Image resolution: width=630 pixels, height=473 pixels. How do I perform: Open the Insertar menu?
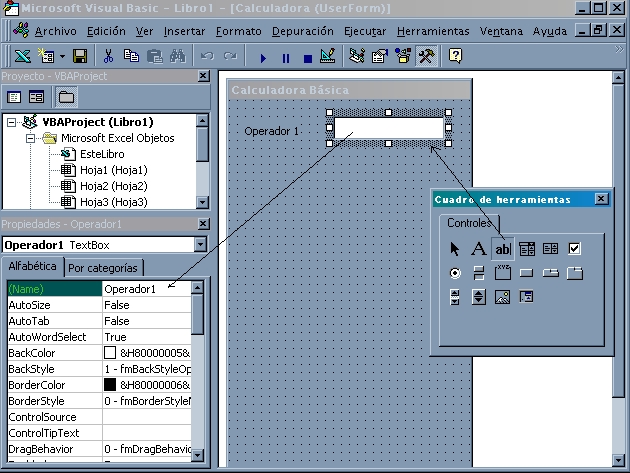pyautogui.click(x=184, y=31)
